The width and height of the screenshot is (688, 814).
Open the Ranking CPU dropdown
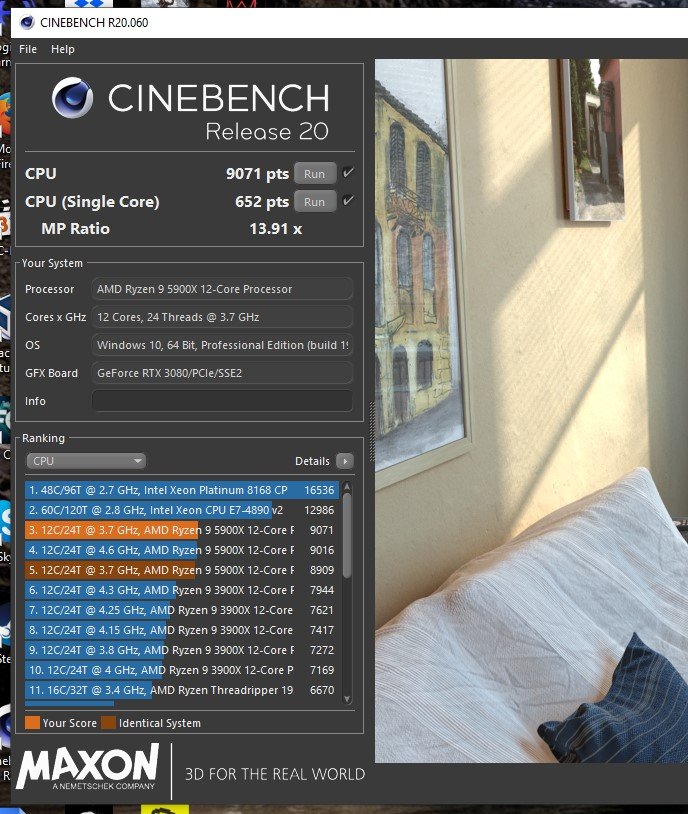86,461
